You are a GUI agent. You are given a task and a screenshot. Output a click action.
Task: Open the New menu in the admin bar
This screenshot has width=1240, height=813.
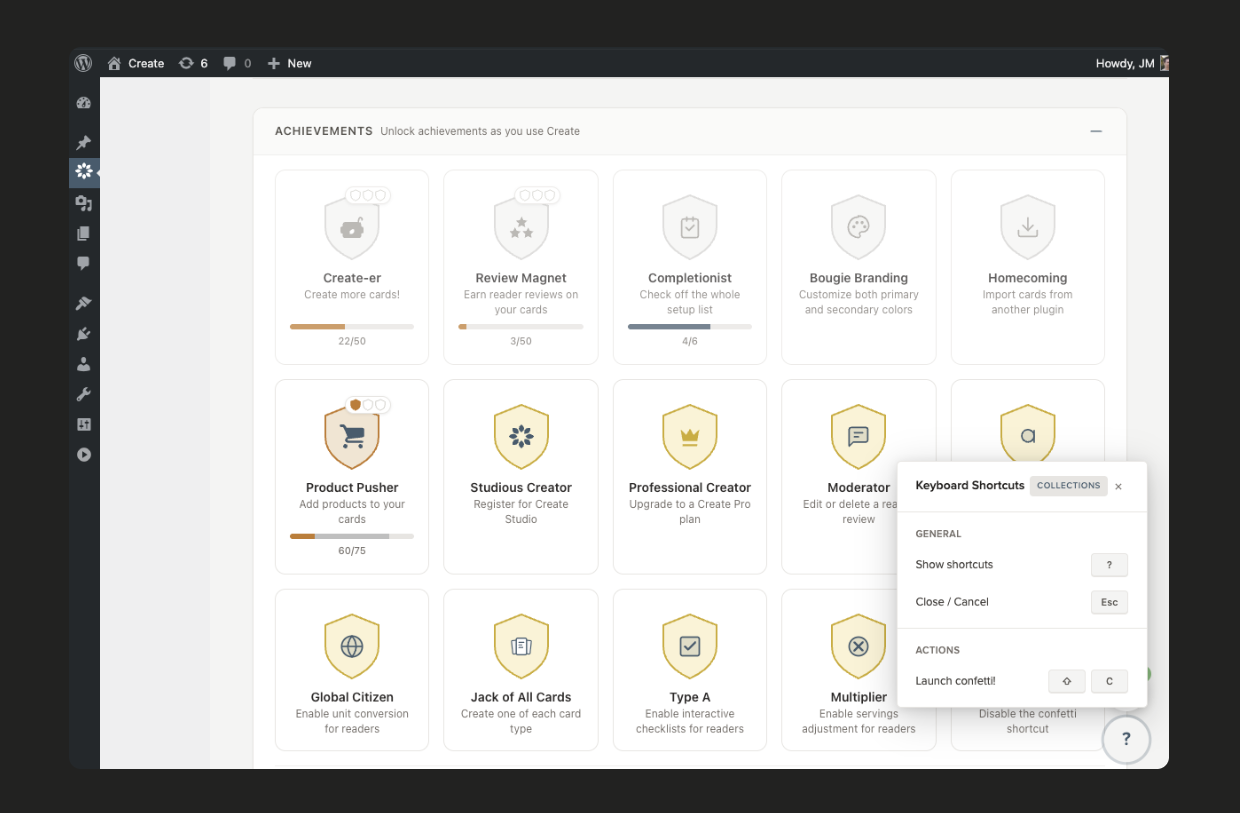[x=289, y=62]
